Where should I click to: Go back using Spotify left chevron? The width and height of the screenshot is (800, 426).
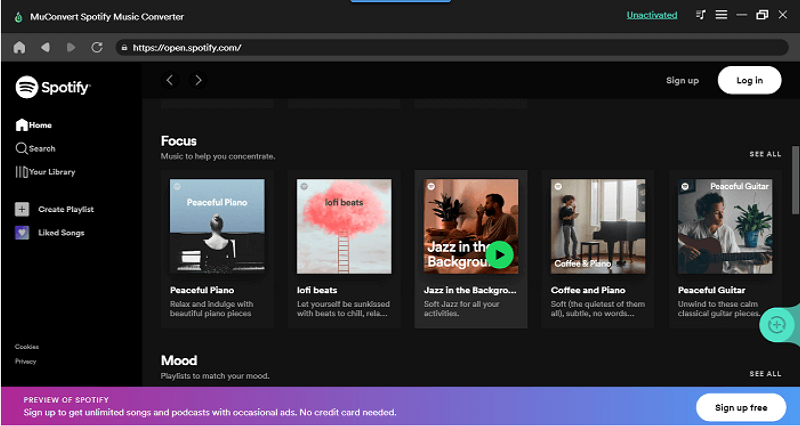(x=170, y=80)
